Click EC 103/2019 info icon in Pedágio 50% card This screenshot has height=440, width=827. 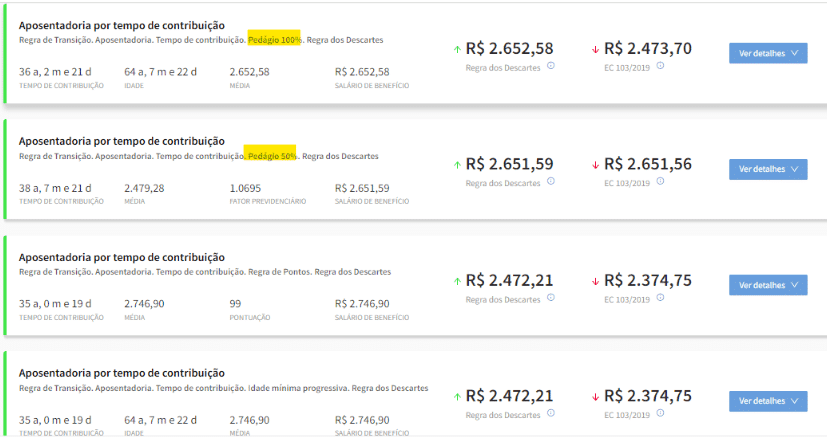(x=660, y=182)
